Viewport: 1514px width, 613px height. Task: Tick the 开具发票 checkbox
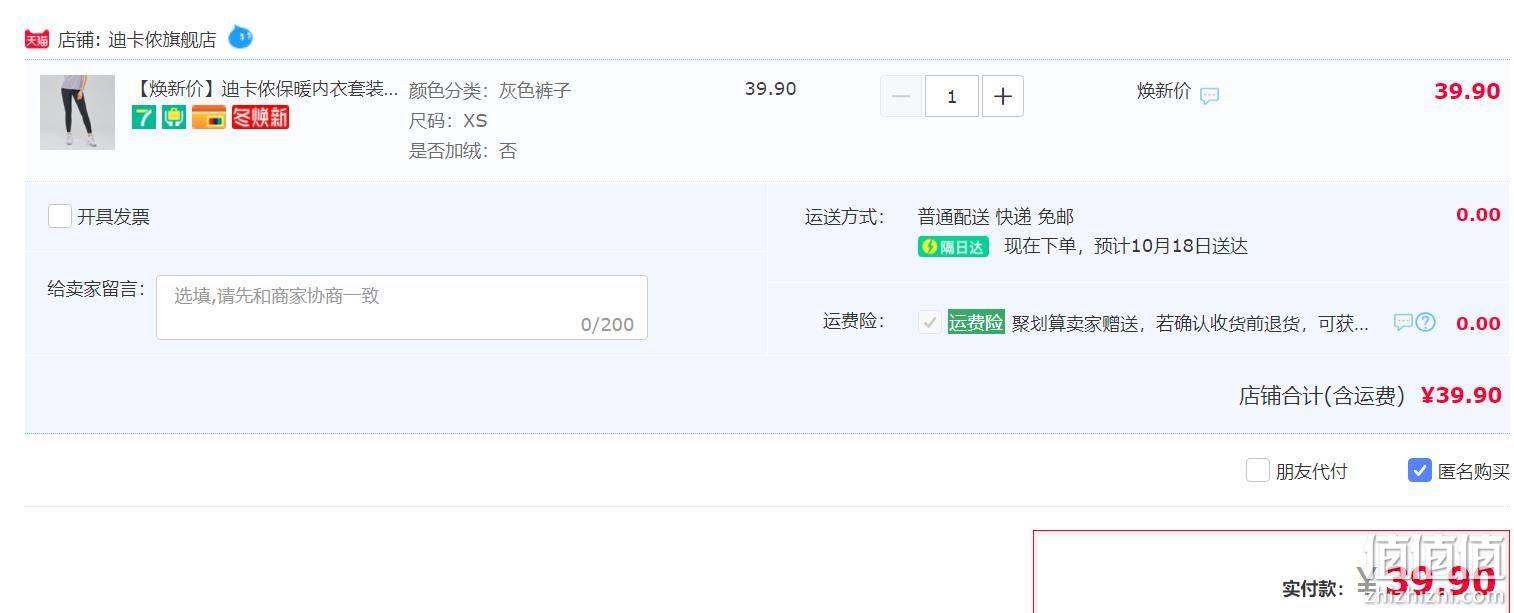pyautogui.click(x=60, y=216)
